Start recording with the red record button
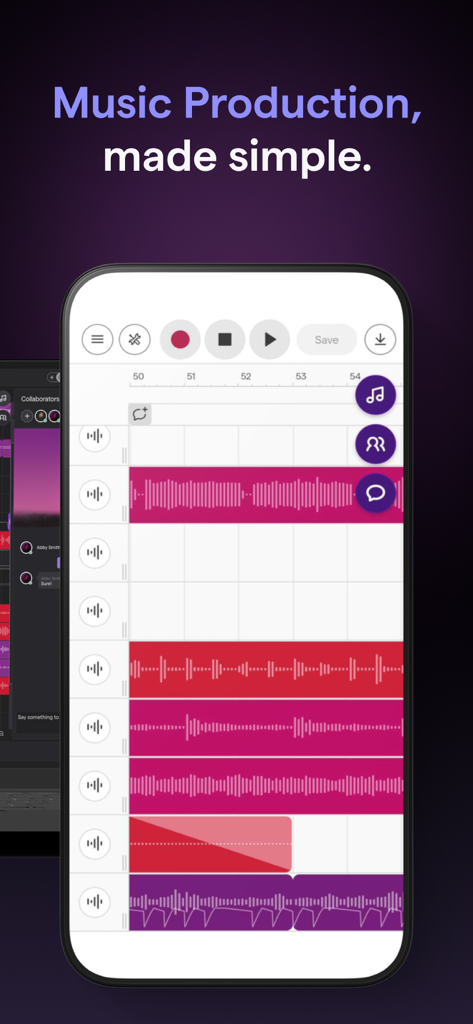 coord(180,340)
